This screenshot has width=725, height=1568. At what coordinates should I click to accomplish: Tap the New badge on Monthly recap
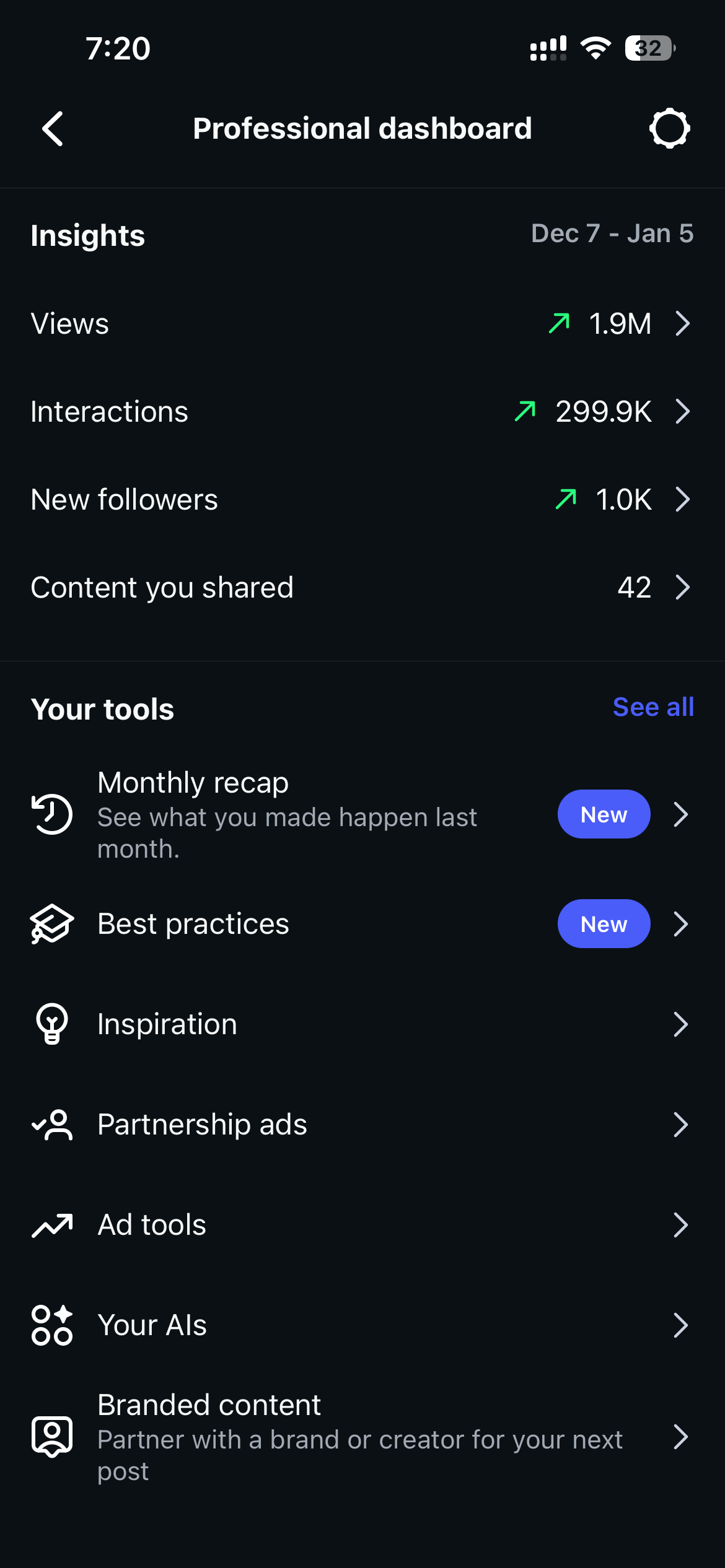pyautogui.click(x=604, y=814)
